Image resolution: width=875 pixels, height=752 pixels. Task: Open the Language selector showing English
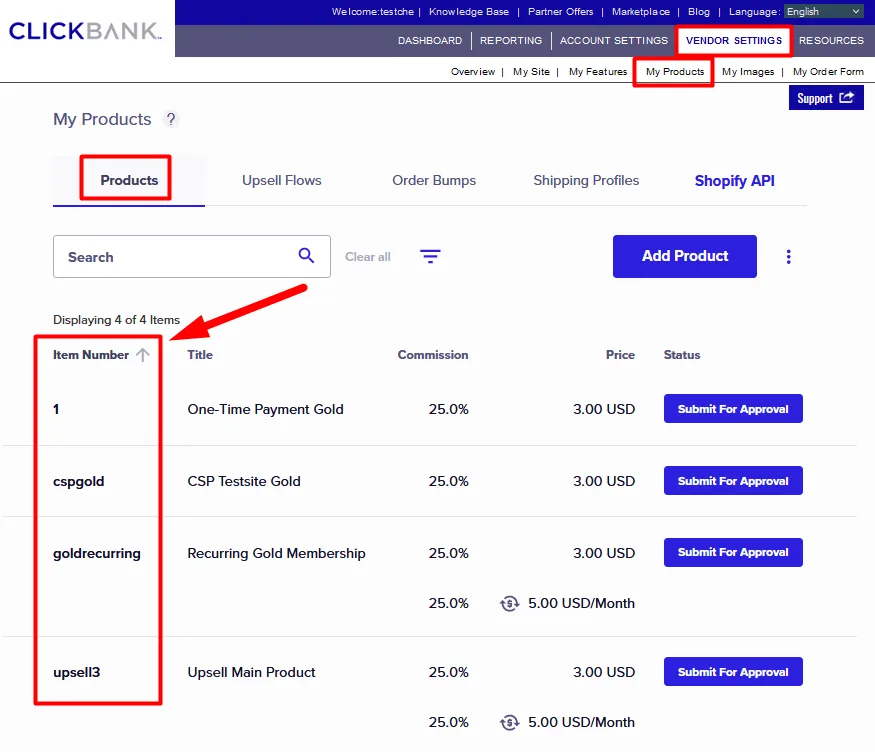tap(825, 12)
